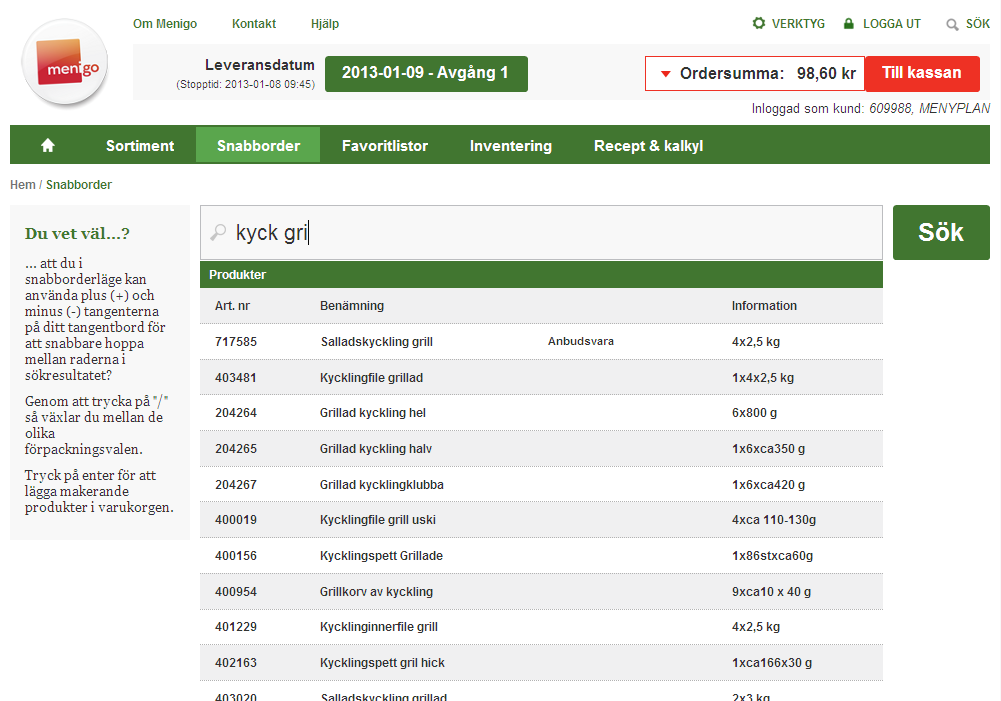The width and height of the screenshot is (1001, 701).
Task: Open the Hjälp link
Action: pos(325,24)
